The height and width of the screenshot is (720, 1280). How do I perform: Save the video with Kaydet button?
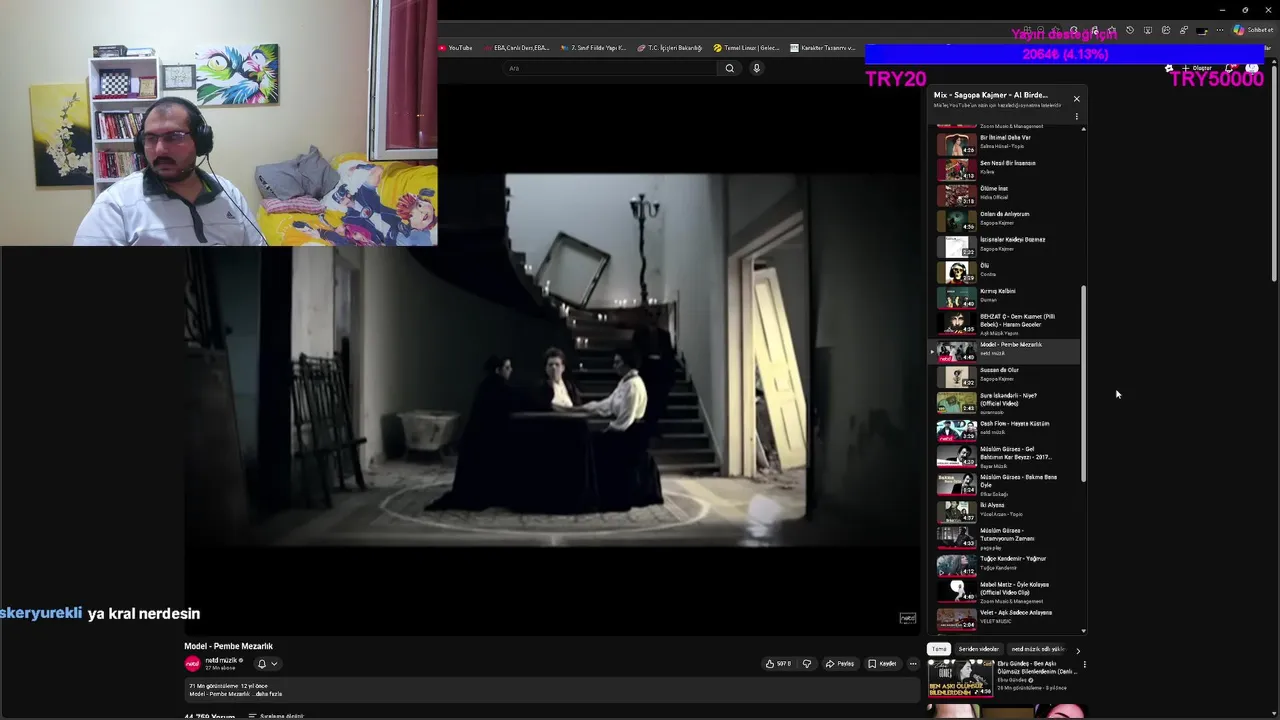click(x=882, y=664)
